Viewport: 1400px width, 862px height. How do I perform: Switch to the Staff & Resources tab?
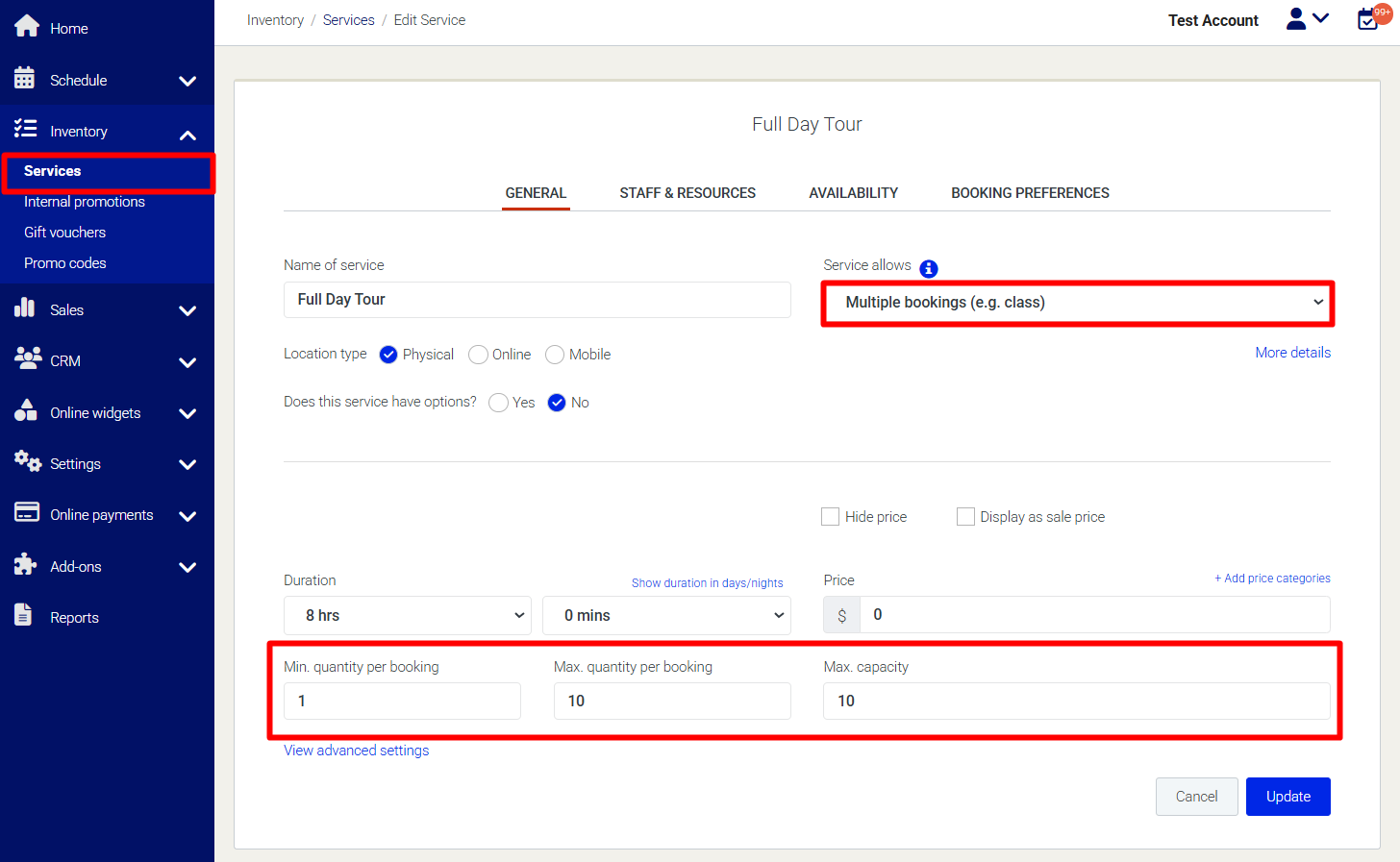click(687, 193)
